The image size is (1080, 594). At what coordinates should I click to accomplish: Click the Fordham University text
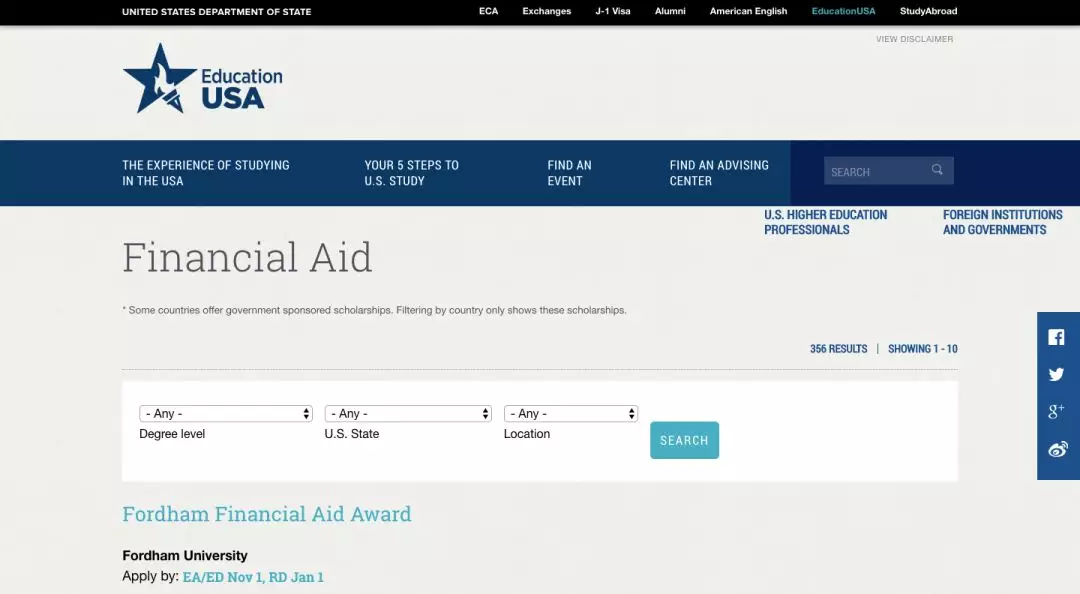click(185, 555)
